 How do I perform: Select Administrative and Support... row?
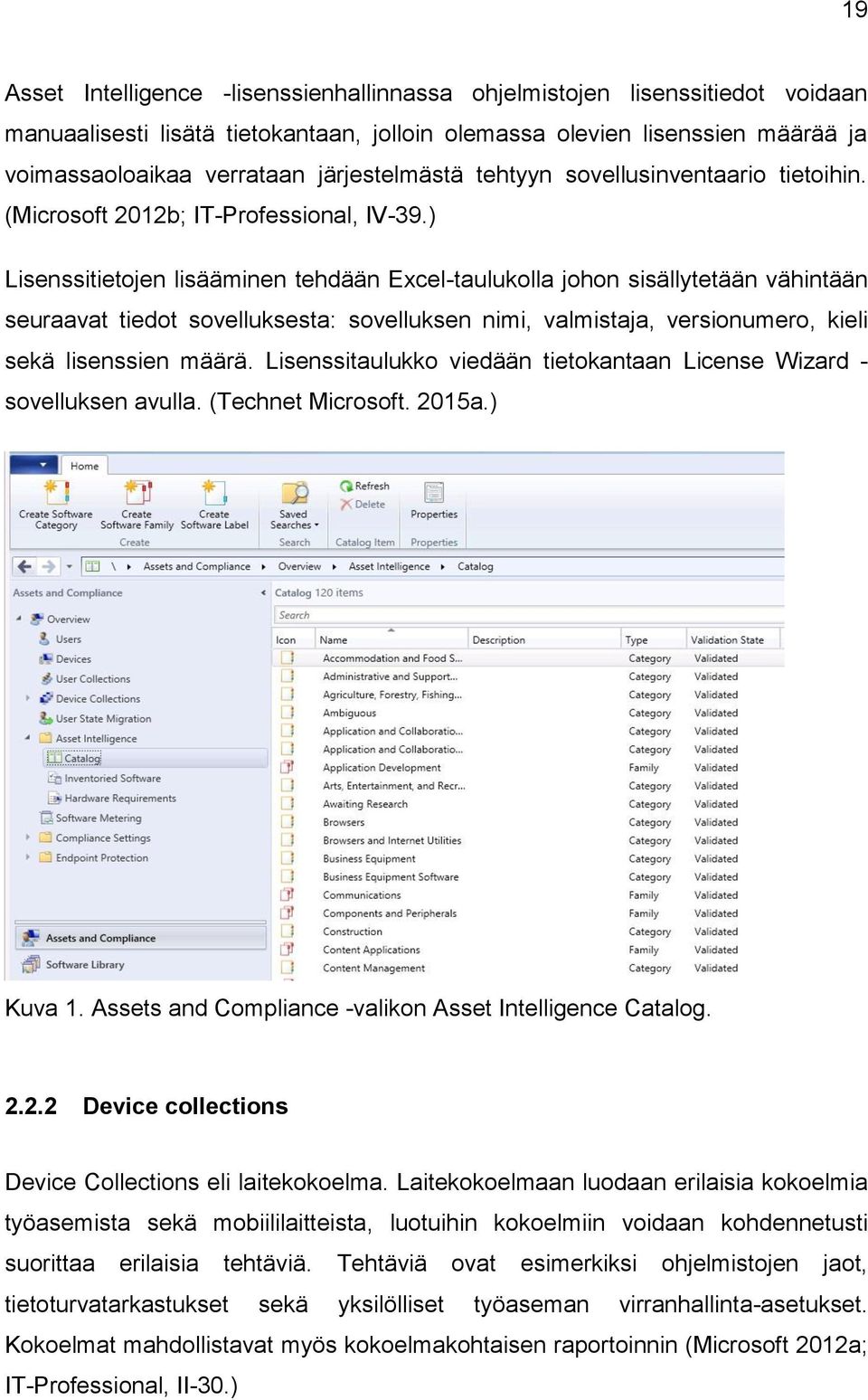click(x=528, y=676)
